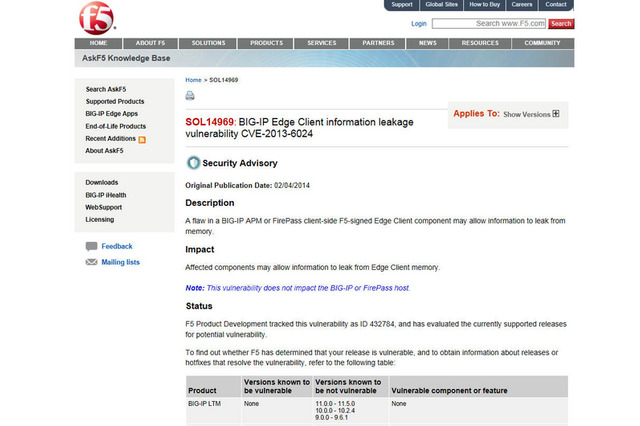This screenshot has width=640, height=426.
Task: Open WebSupport sidebar link
Action: click(x=103, y=207)
